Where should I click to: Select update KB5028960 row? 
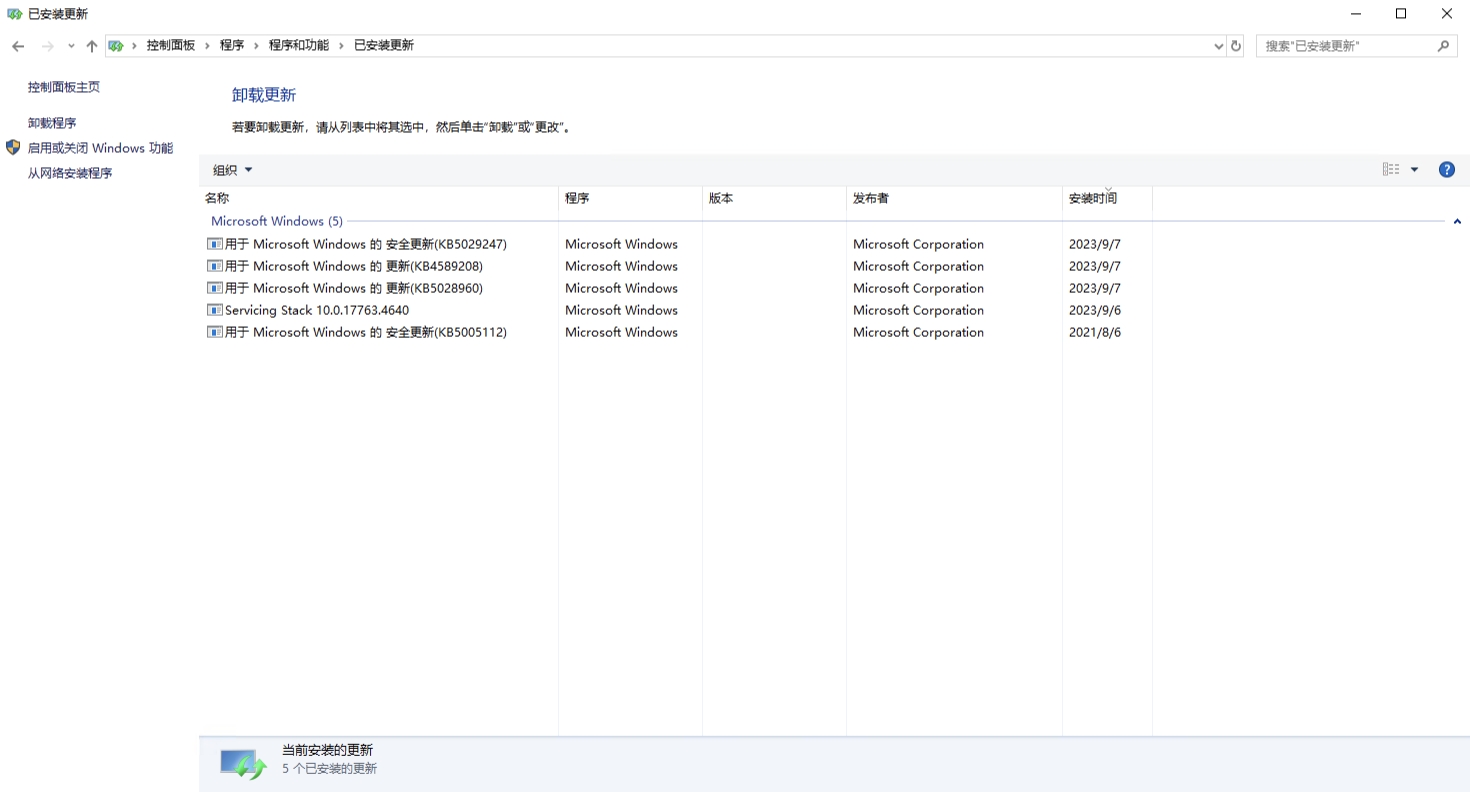pyautogui.click(x=678, y=288)
